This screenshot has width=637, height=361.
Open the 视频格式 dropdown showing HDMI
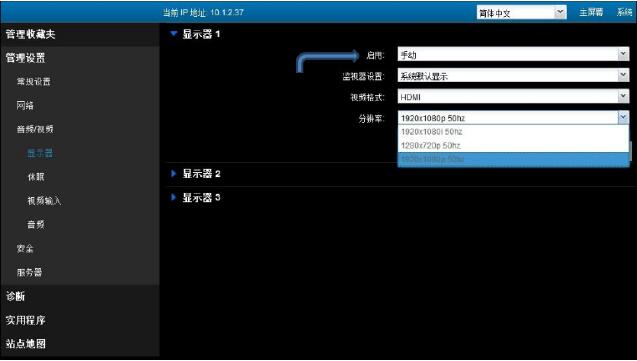tap(514, 97)
